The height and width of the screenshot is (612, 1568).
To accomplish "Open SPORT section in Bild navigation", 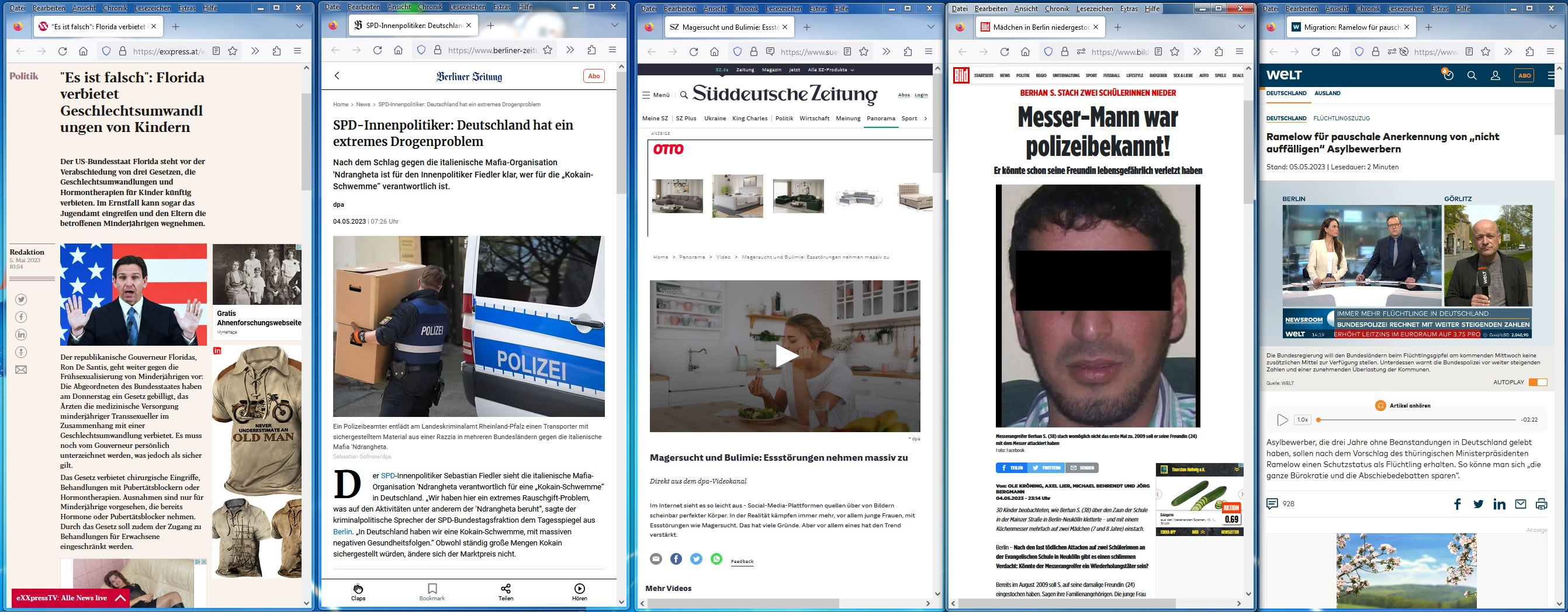I will [x=1091, y=75].
